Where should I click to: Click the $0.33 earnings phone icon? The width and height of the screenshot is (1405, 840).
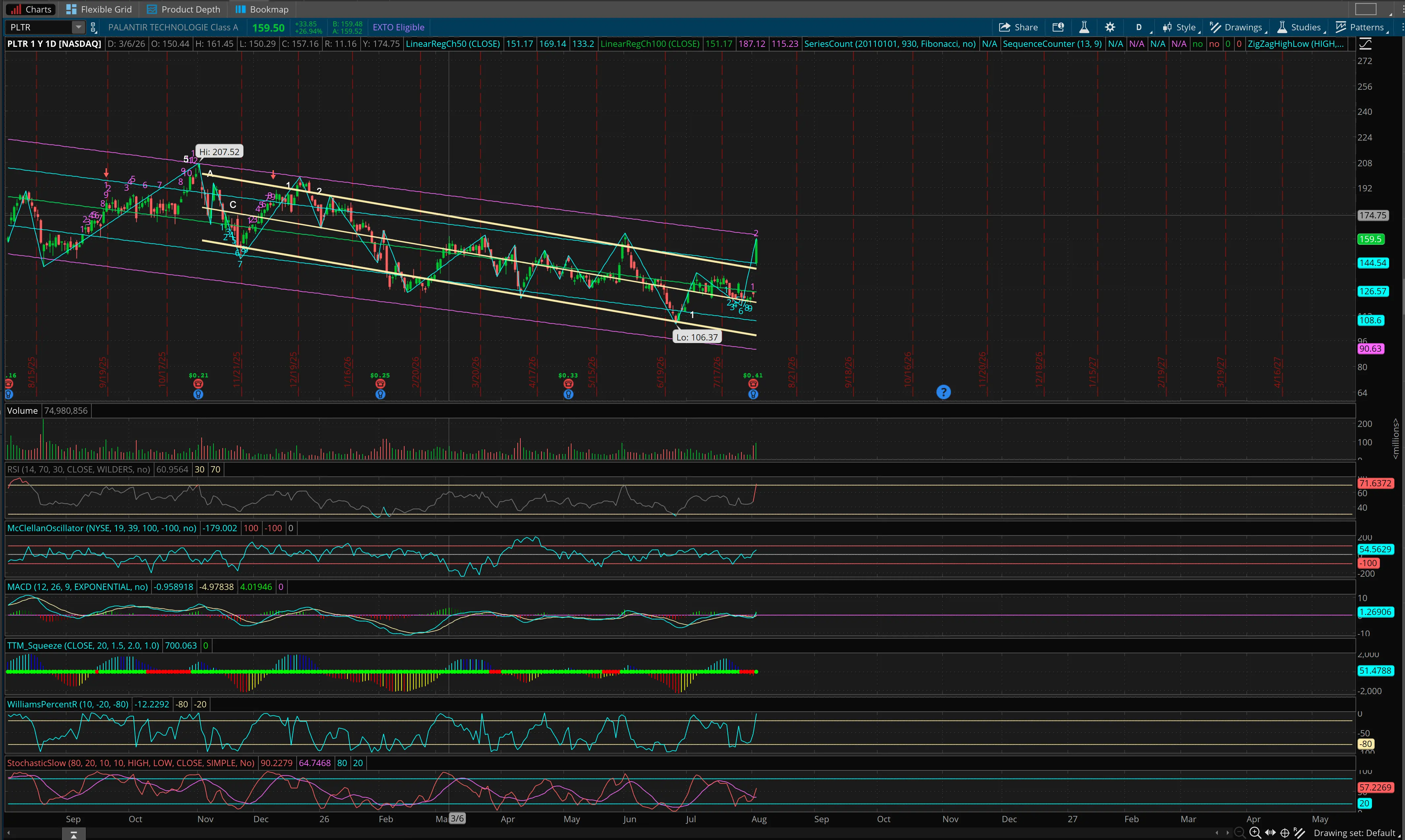coord(568,384)
